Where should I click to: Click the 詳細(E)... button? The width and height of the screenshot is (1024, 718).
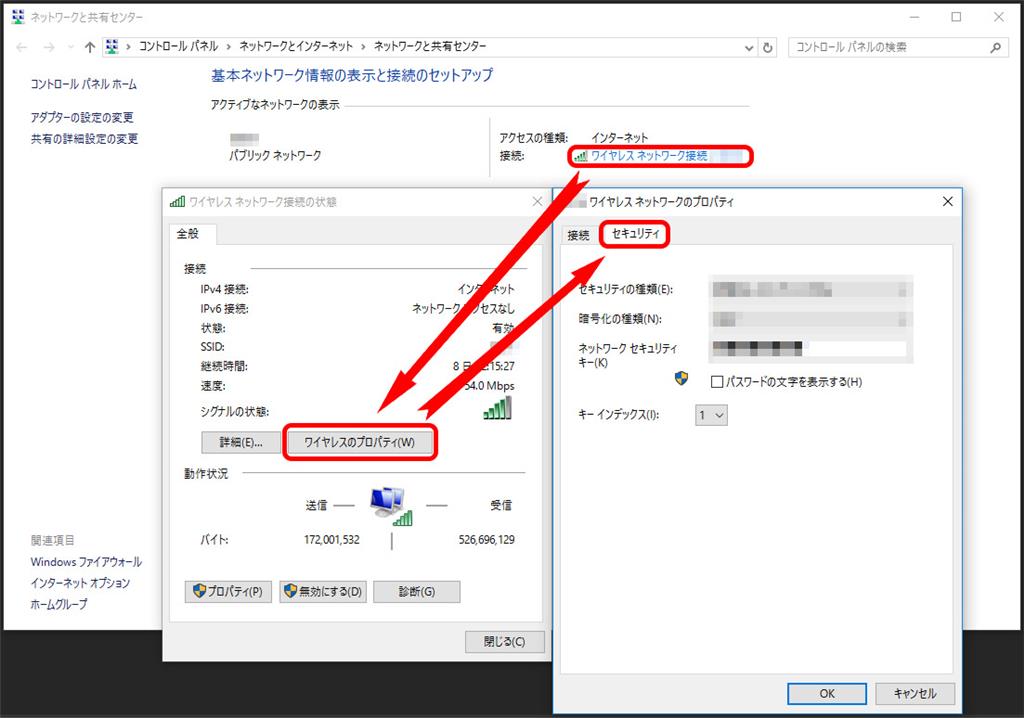coord(241,442)
